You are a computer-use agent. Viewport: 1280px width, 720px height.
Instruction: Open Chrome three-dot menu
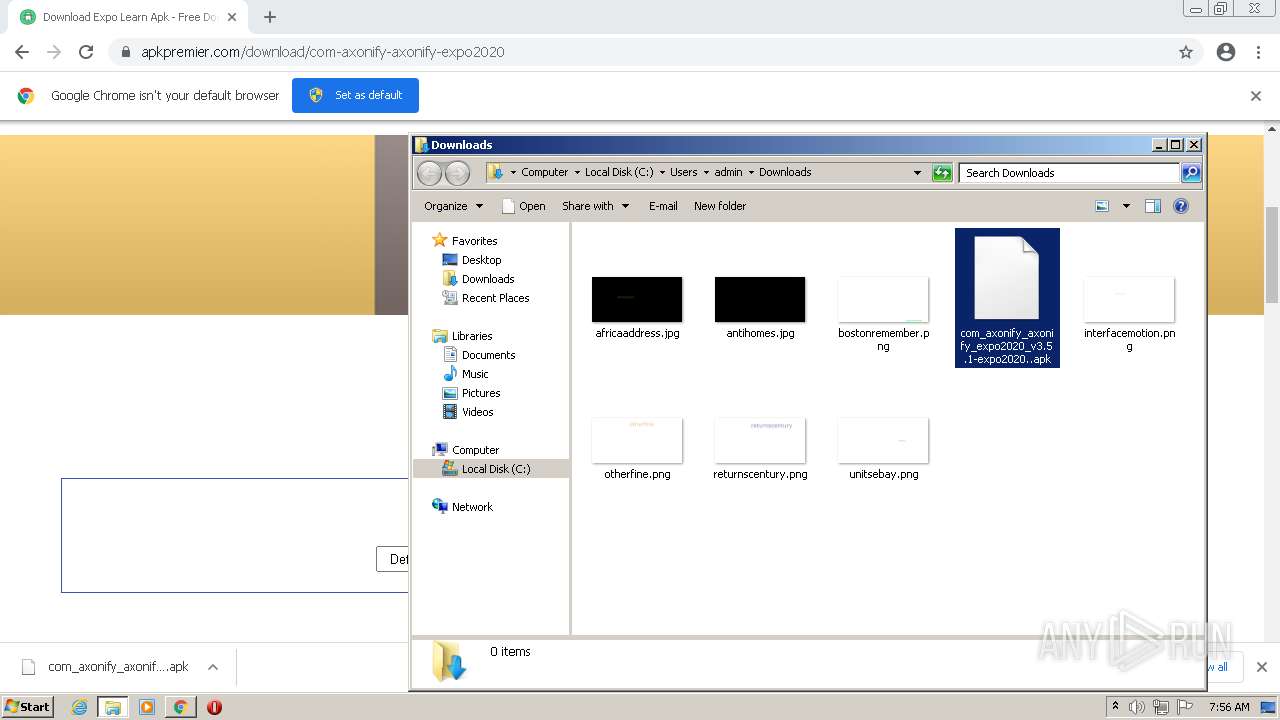pos(1258,52)
